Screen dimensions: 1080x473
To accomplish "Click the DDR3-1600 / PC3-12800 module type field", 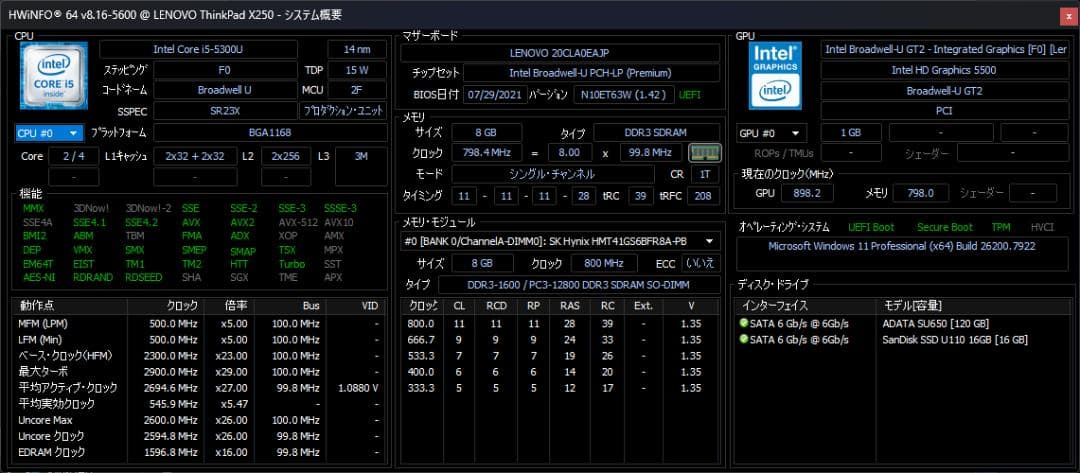I will point(579,285).
